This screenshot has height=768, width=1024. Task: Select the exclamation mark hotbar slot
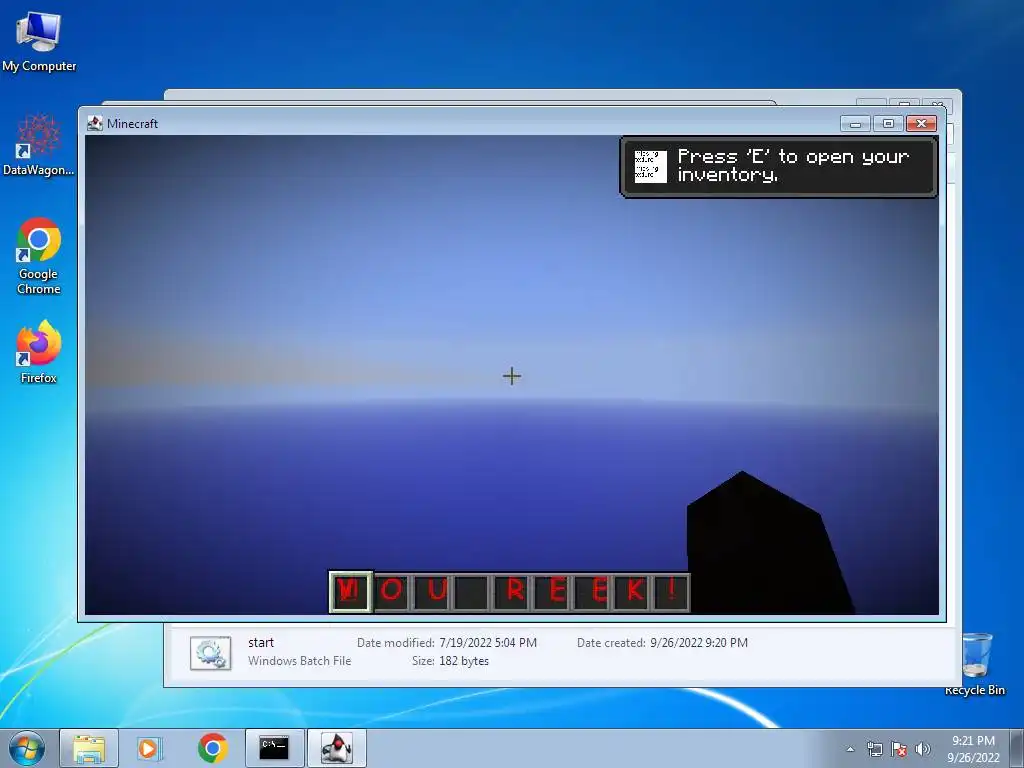coord(671,592)
